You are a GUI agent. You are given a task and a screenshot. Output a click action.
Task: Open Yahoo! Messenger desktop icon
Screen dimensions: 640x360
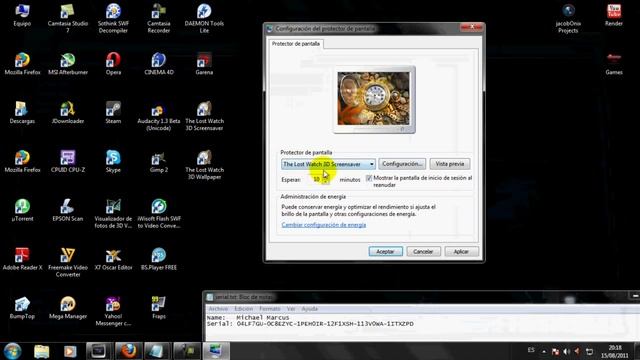click(x=113, y=311)
